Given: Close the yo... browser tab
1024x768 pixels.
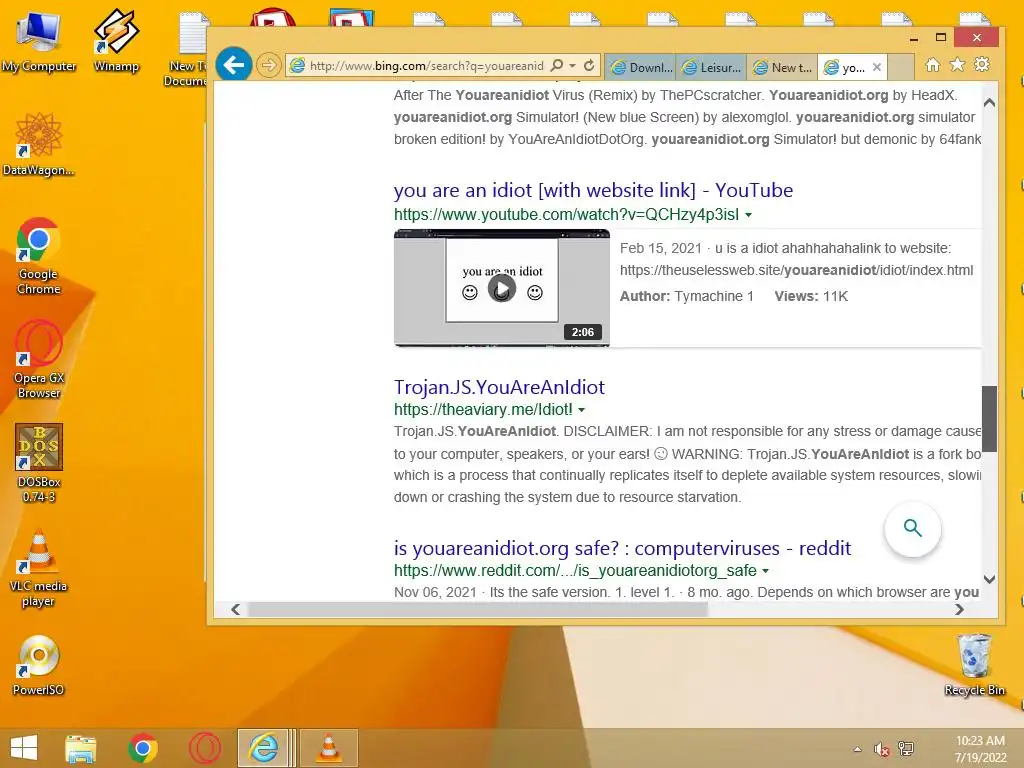Looking at the screenshot, I should pos(877,67).
